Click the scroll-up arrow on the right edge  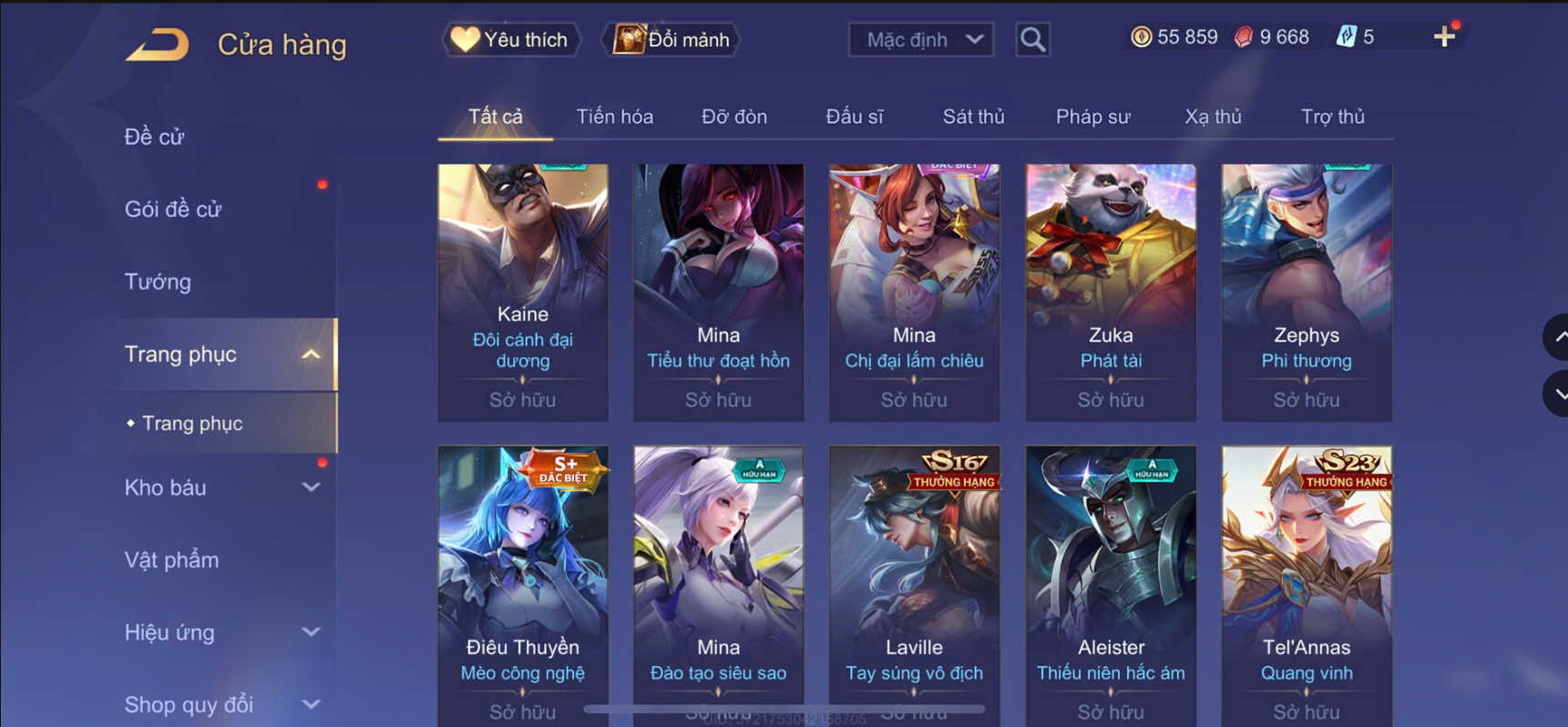(1558, 337)
